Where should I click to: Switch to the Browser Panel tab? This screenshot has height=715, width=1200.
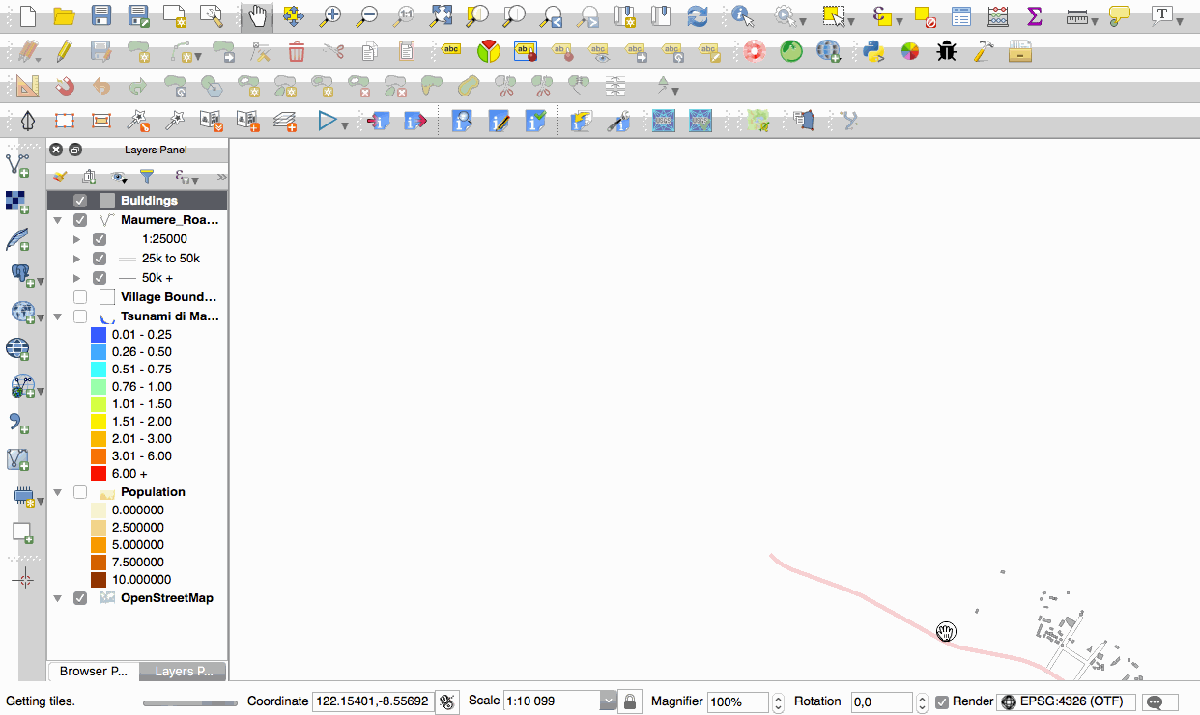92,671
